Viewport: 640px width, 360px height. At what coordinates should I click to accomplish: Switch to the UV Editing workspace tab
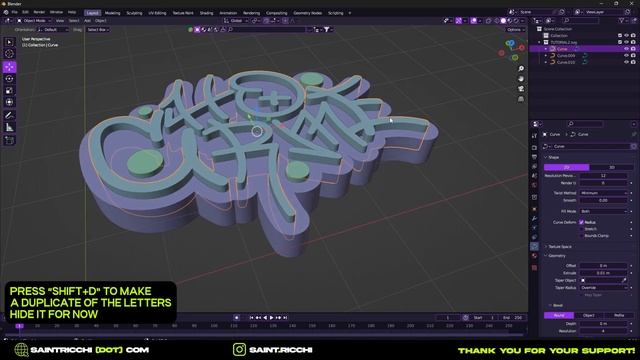[157, 13]
